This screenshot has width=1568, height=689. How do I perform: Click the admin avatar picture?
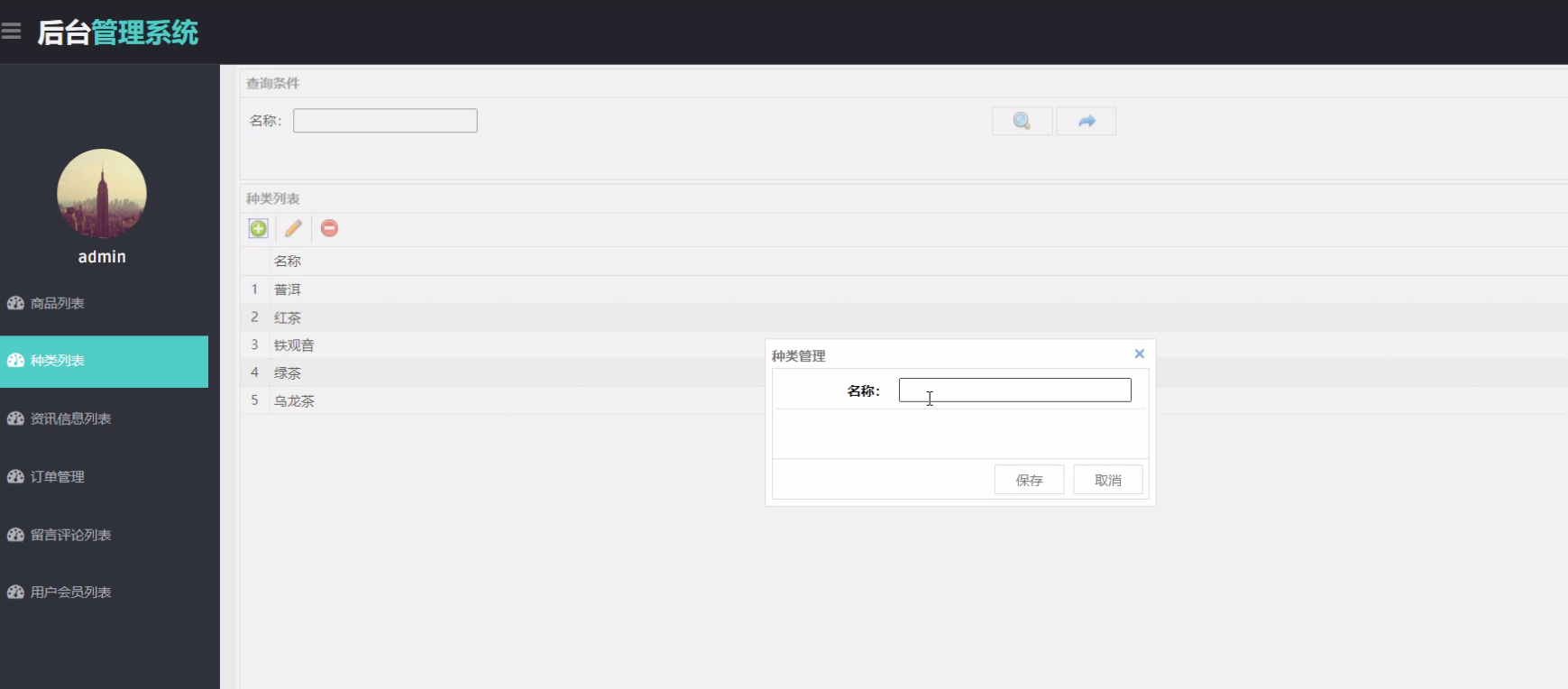tap(102, 194)
